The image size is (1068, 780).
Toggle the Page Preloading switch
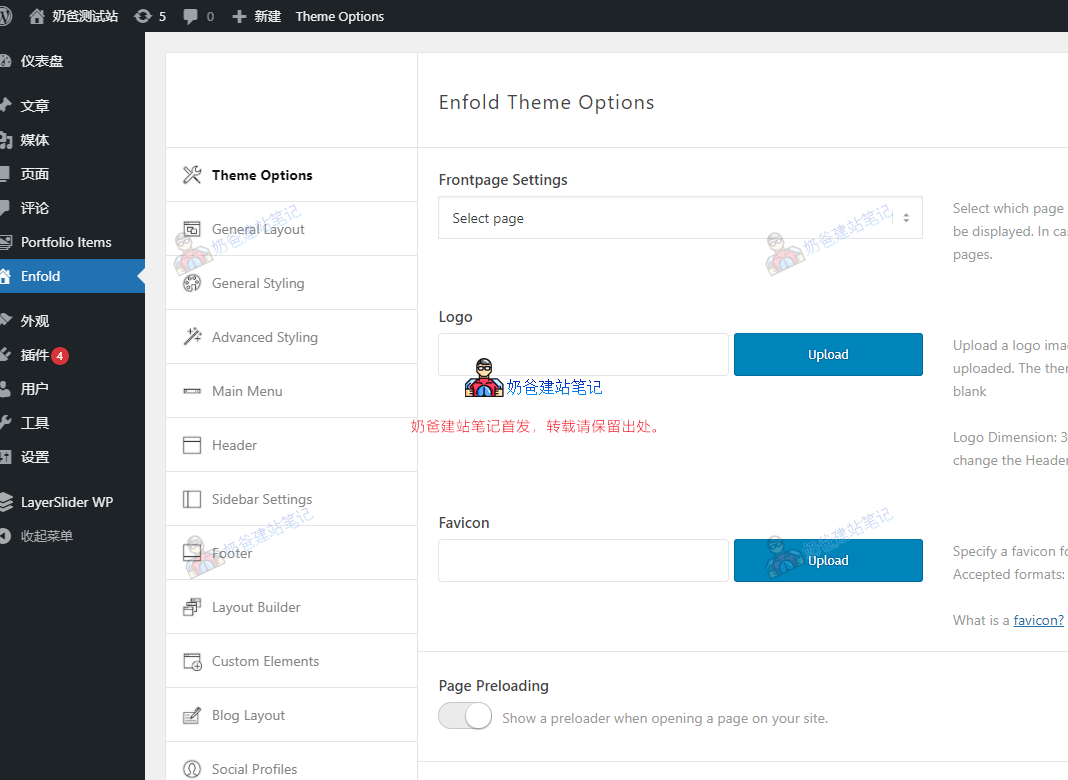point(465,717)
